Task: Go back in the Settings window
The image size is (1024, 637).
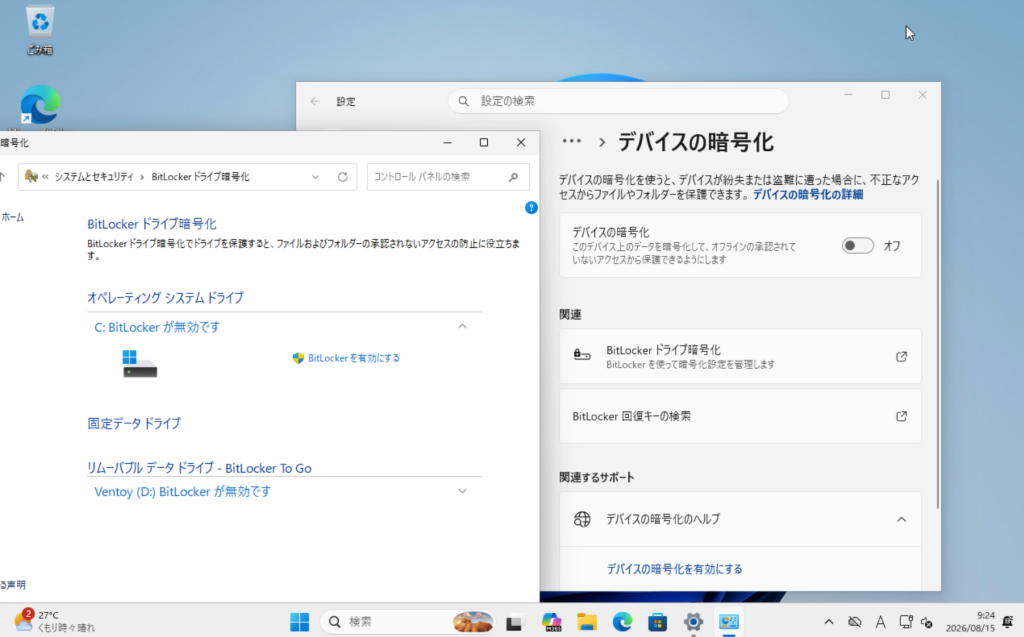Action: pyautogui.click(x=315, y=101)
